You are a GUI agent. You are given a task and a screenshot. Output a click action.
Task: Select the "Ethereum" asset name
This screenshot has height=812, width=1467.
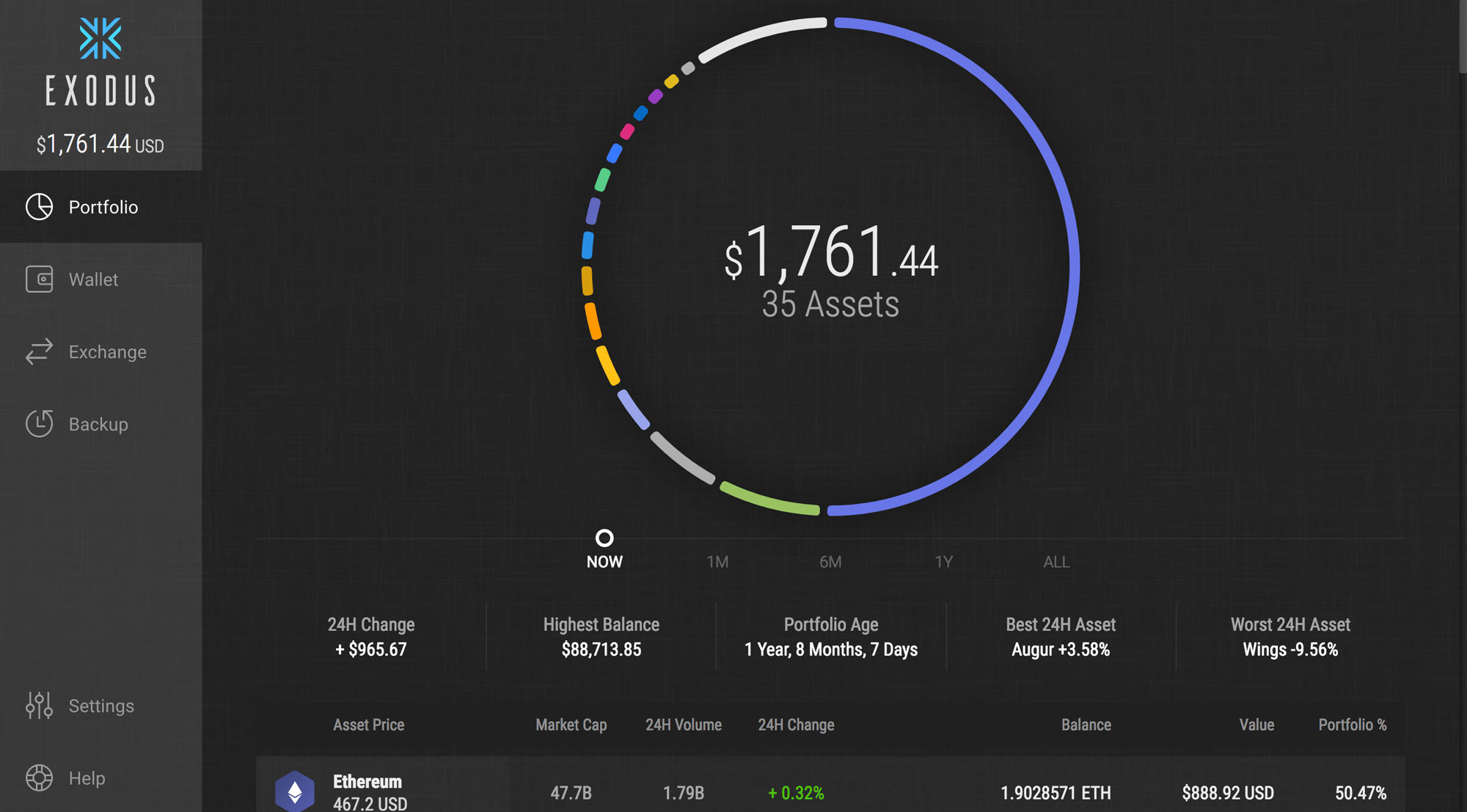[x=367, y=781]
